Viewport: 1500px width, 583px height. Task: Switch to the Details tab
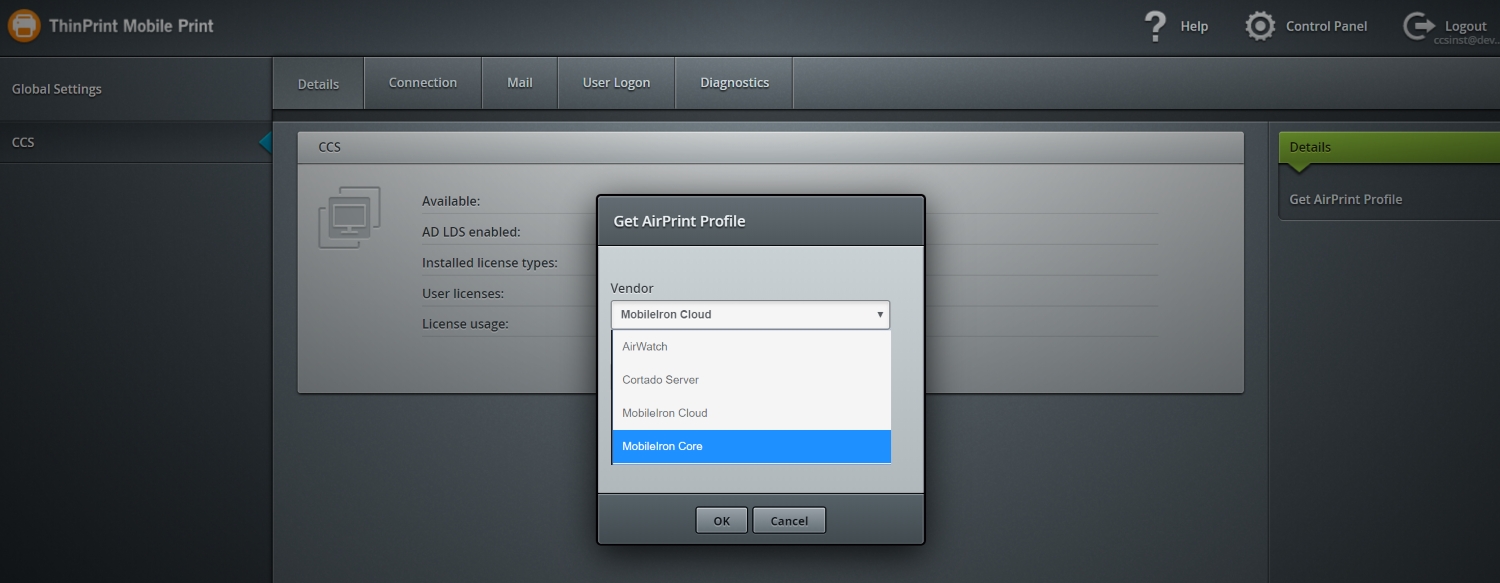318,84
